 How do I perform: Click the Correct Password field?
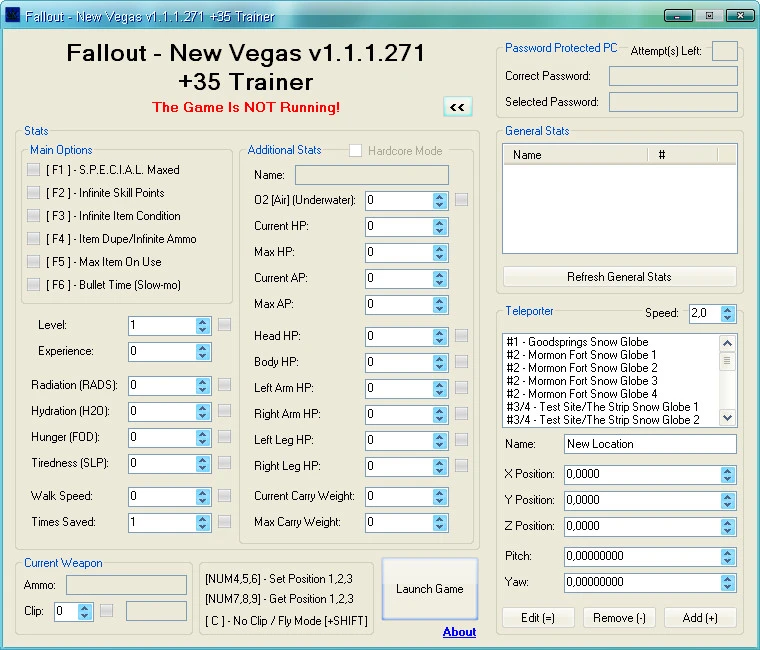pyautogui.click(x=673, y=76)
